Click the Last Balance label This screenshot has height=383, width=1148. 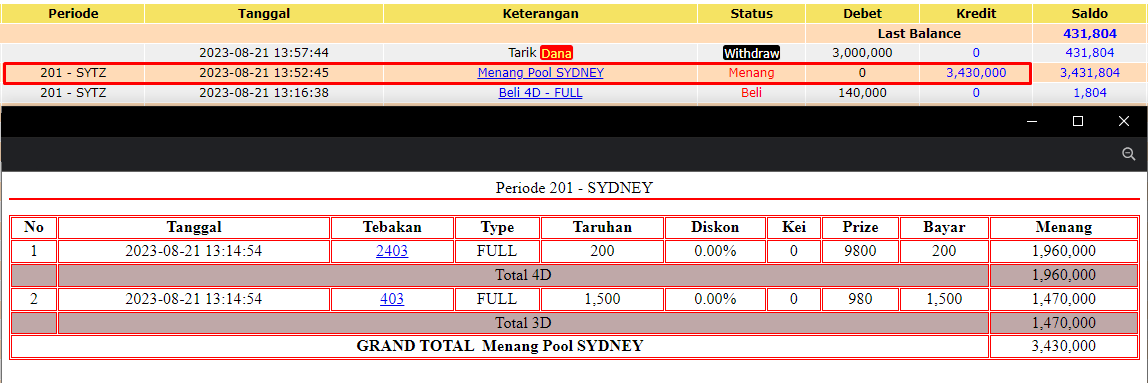click(x=919, y=34)
